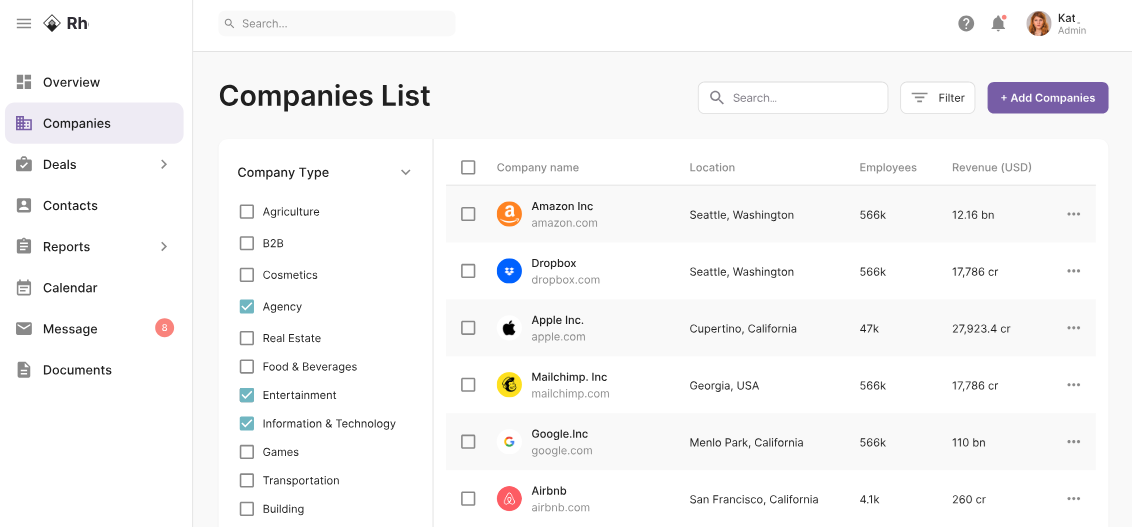Open the hamburger menu icon
1132x527 pixels.
(24, 23)
